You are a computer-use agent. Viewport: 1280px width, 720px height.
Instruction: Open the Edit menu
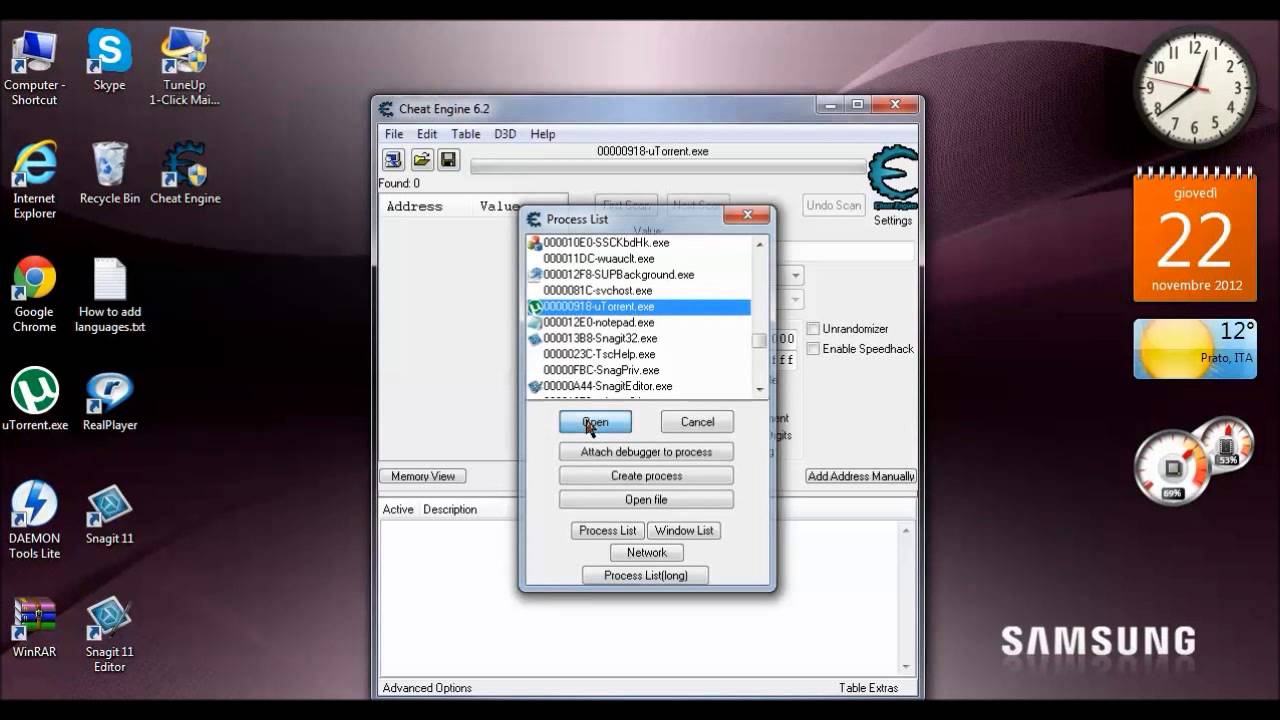coord(427,134)
